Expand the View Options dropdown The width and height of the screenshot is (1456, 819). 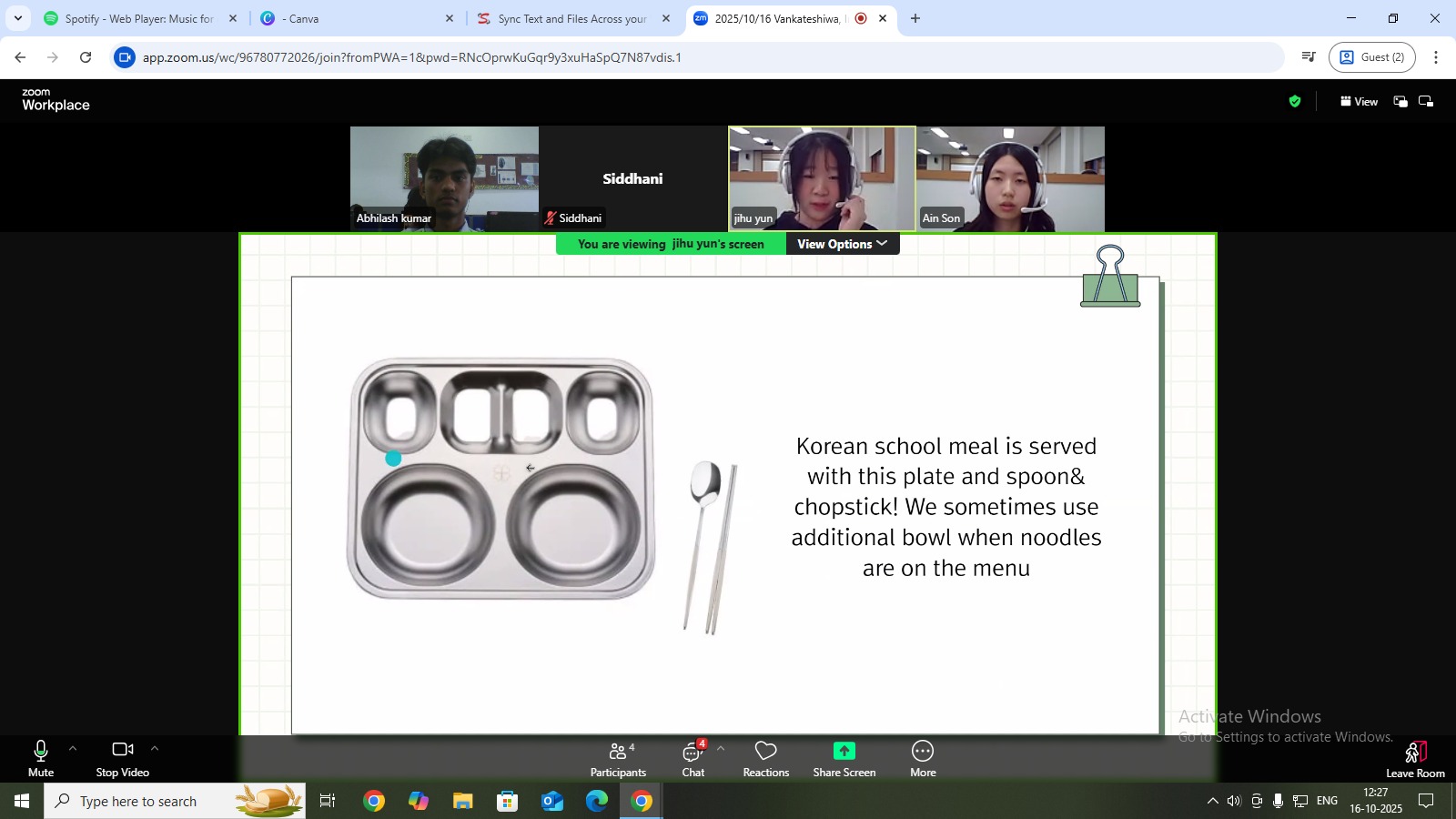842,244
